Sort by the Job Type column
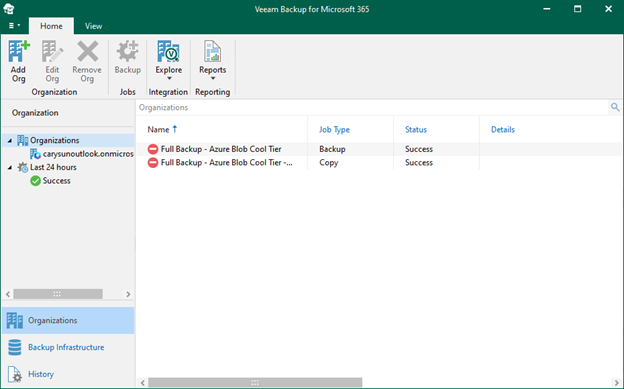The image size is (624, 389). pos(334,129)
